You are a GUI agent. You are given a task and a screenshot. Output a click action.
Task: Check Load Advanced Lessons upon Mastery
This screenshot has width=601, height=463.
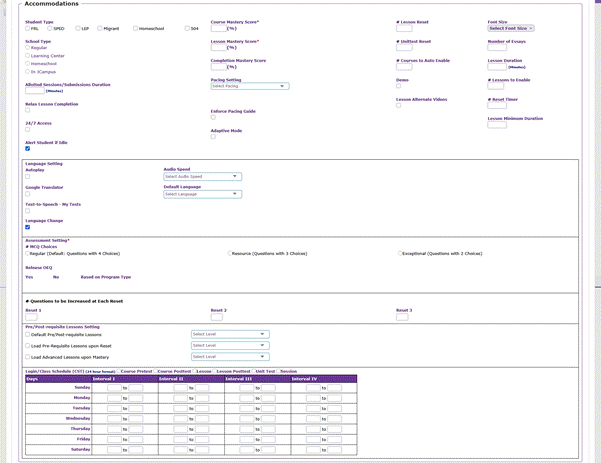click(x=27, y=356)
